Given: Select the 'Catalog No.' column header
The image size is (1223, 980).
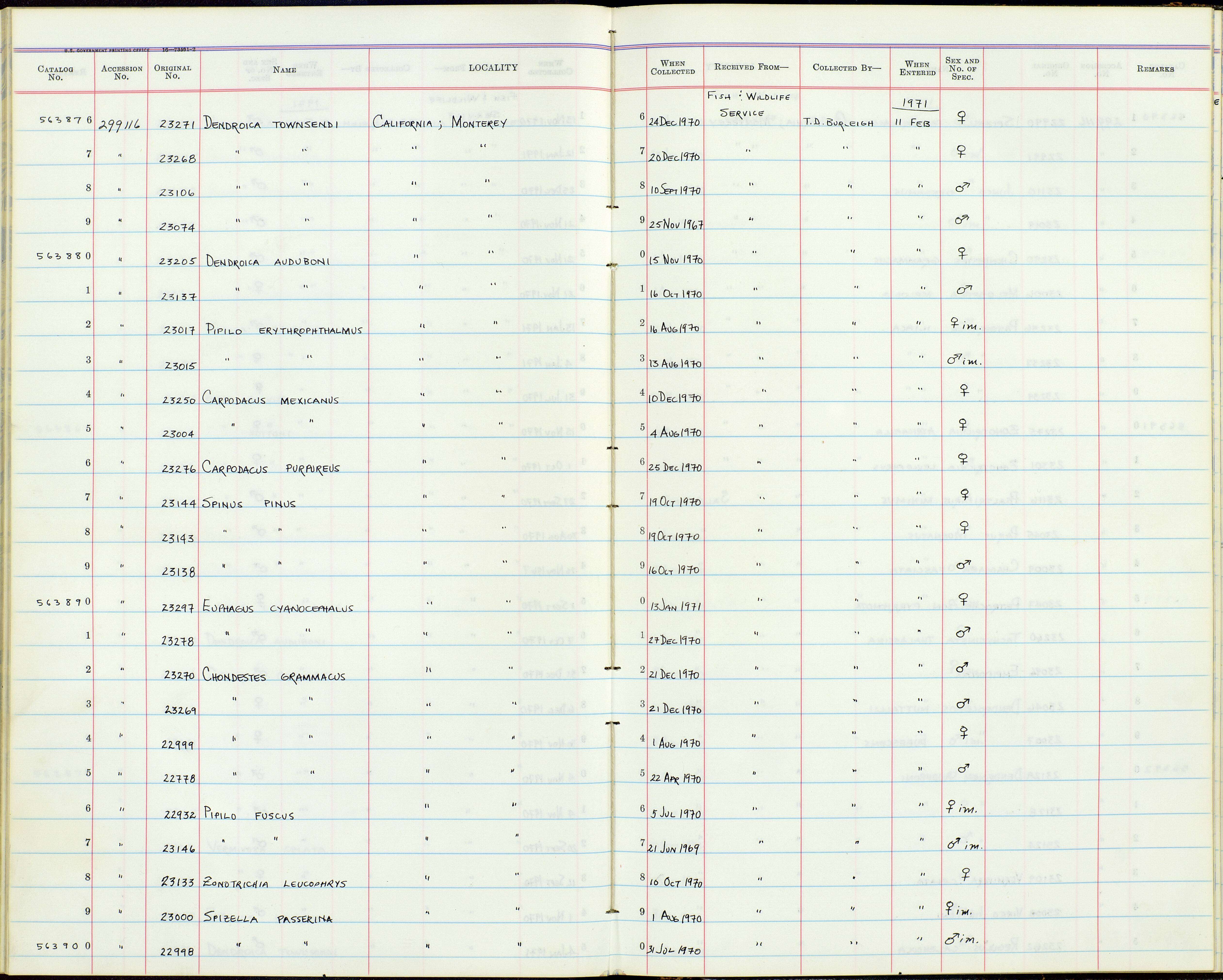Looking at the screenshot, I should click(56, 73).
